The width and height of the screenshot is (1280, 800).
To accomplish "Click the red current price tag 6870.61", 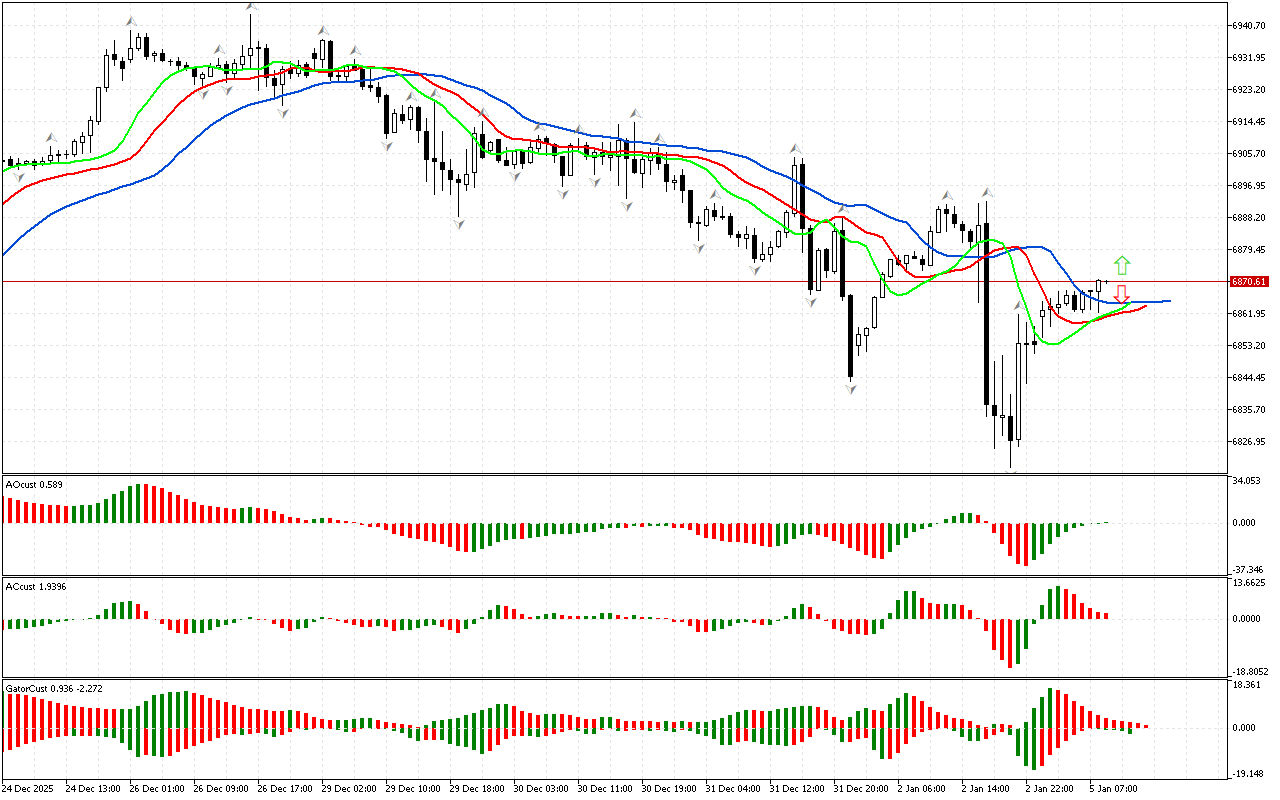I will click(1250, 282).
